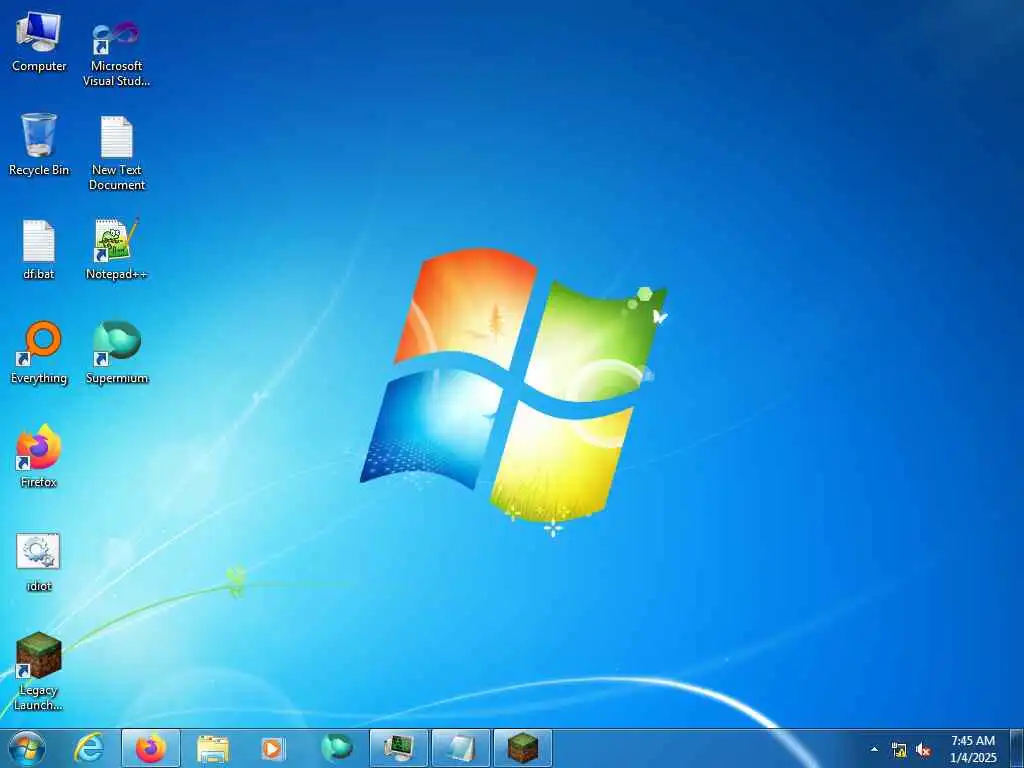Viewport: 1024px width, 768px height.
Task: Switch to the notepad window in taskbar
Action: (460, 748)
